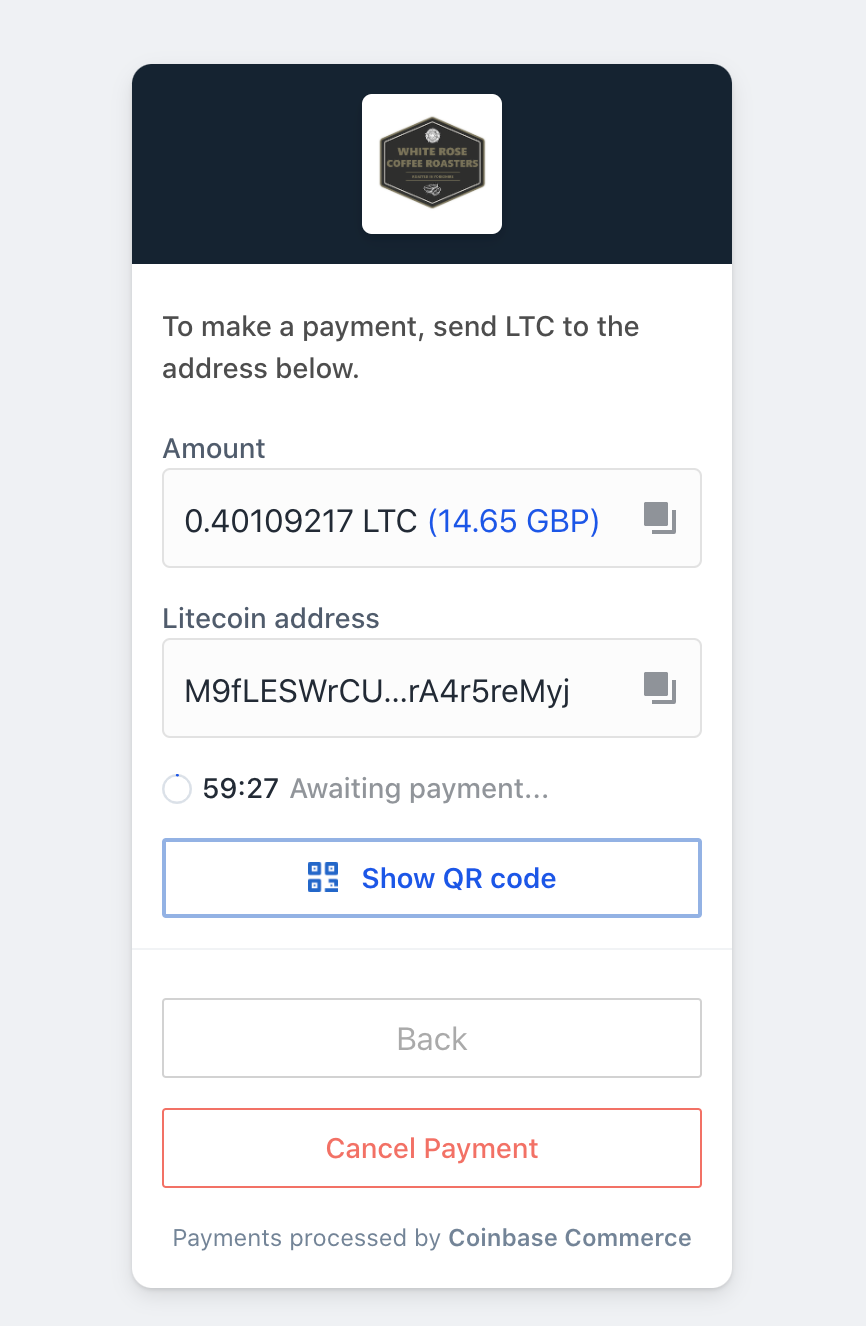Copy the LTC amount value
Viewport: 866px width, 1326px height.
tap(660, 519)
